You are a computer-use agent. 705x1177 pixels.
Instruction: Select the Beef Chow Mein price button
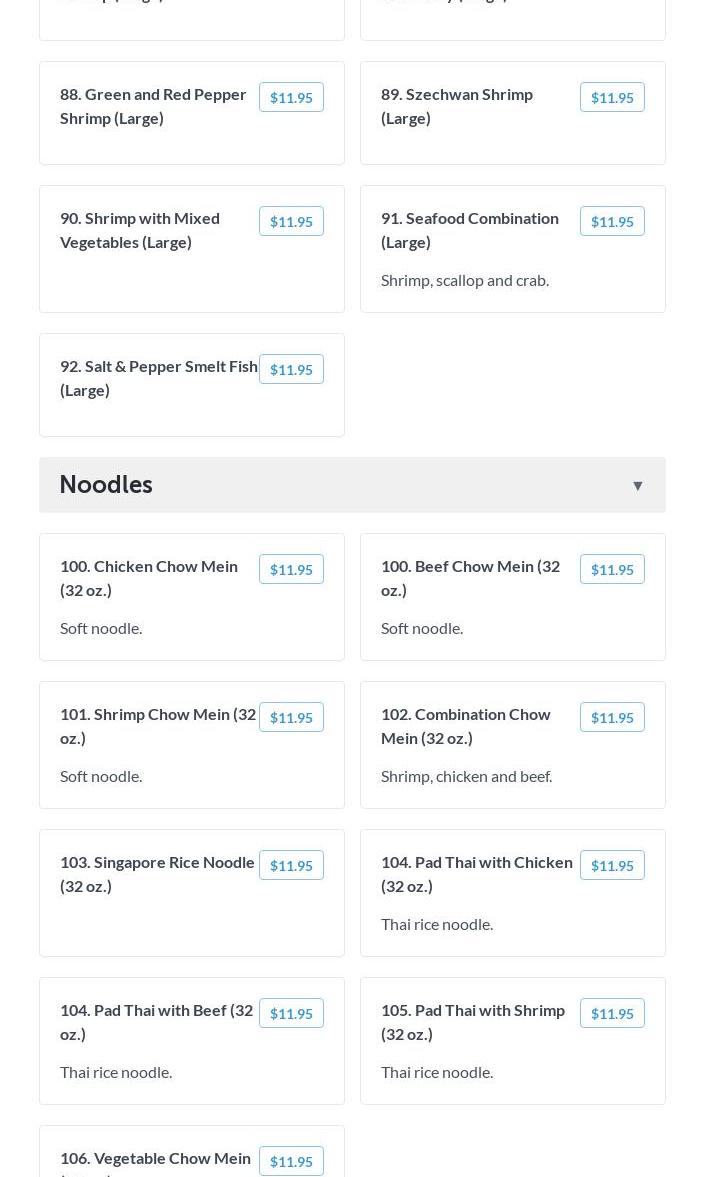point(612,569)
